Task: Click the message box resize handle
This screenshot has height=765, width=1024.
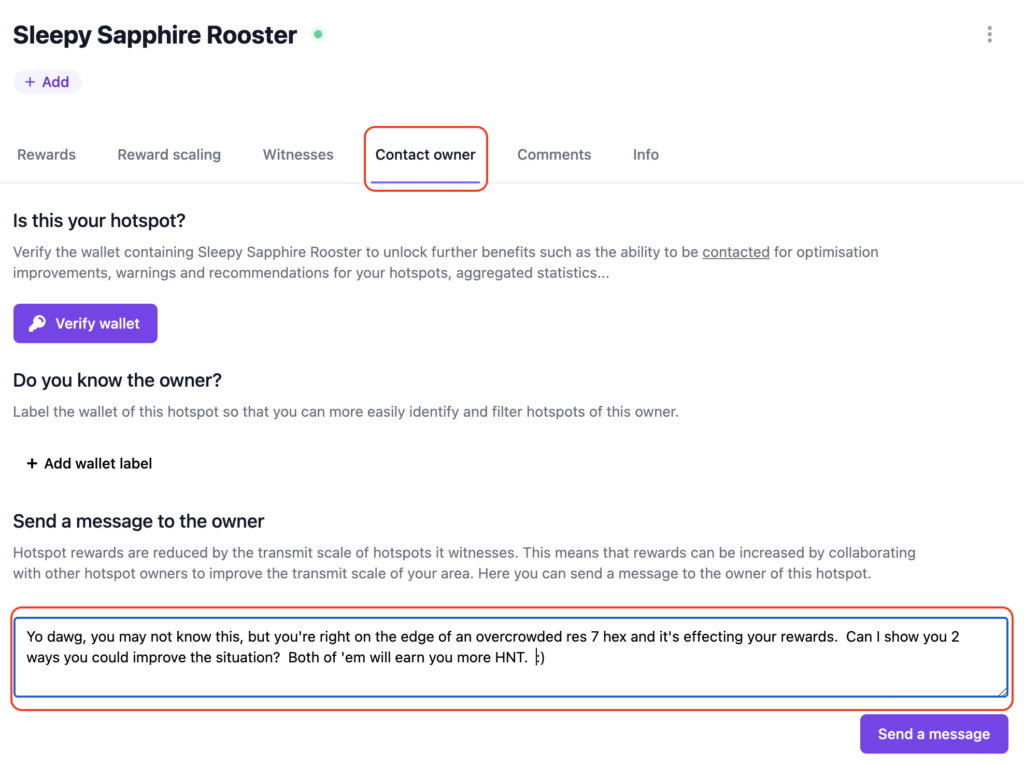Action: pyautogui.click(x=1001, y=690)
